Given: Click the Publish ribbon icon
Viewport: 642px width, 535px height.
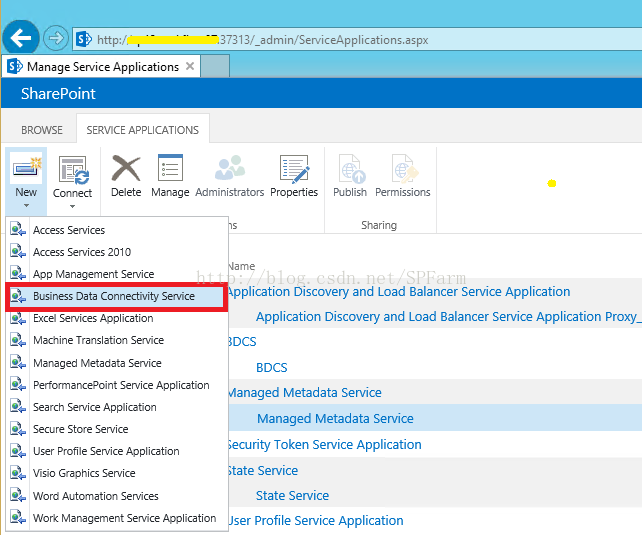Looking at the screenshot, I should tap(351, 168).
